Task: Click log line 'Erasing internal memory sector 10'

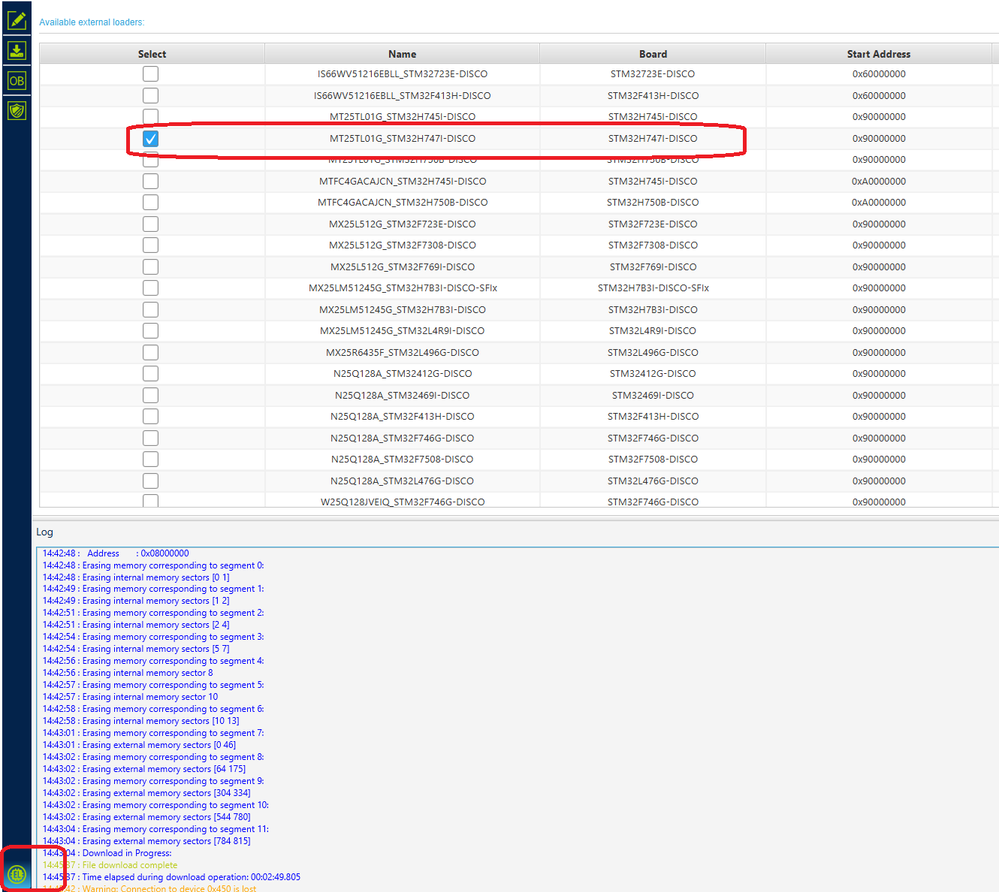Action: pos(130,697)
